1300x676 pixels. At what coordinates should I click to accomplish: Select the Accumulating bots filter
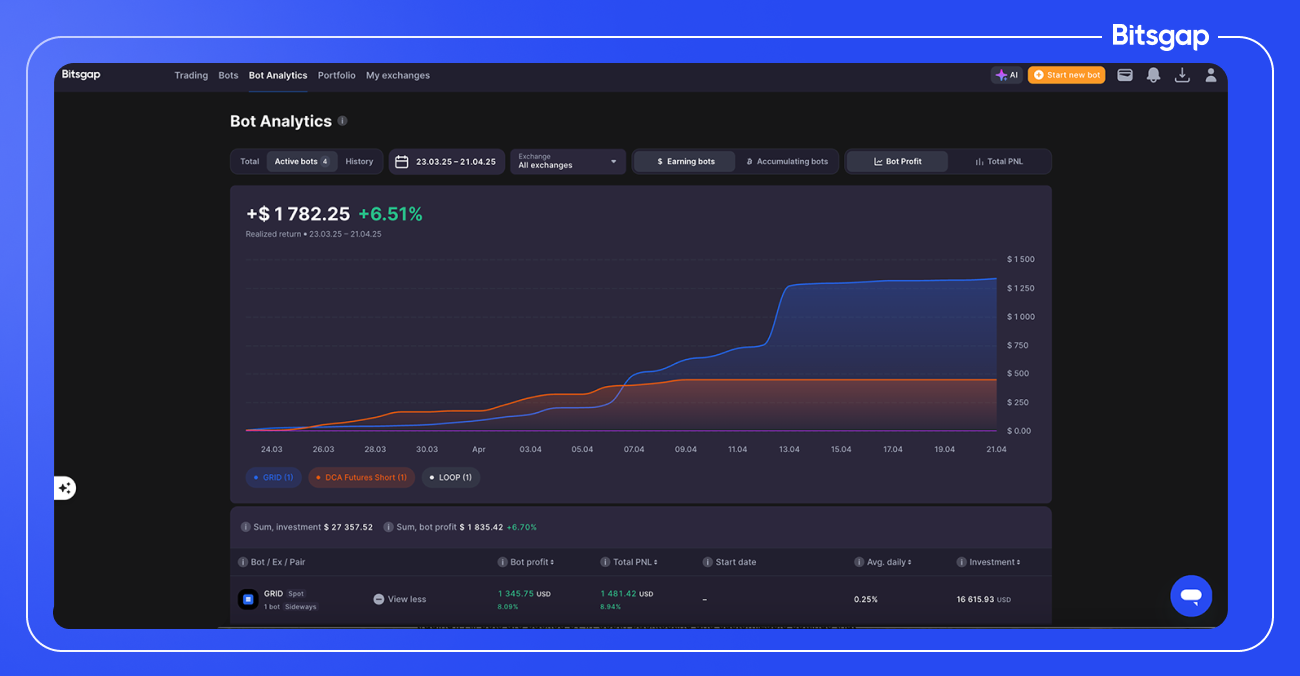(x=787, y=162)
